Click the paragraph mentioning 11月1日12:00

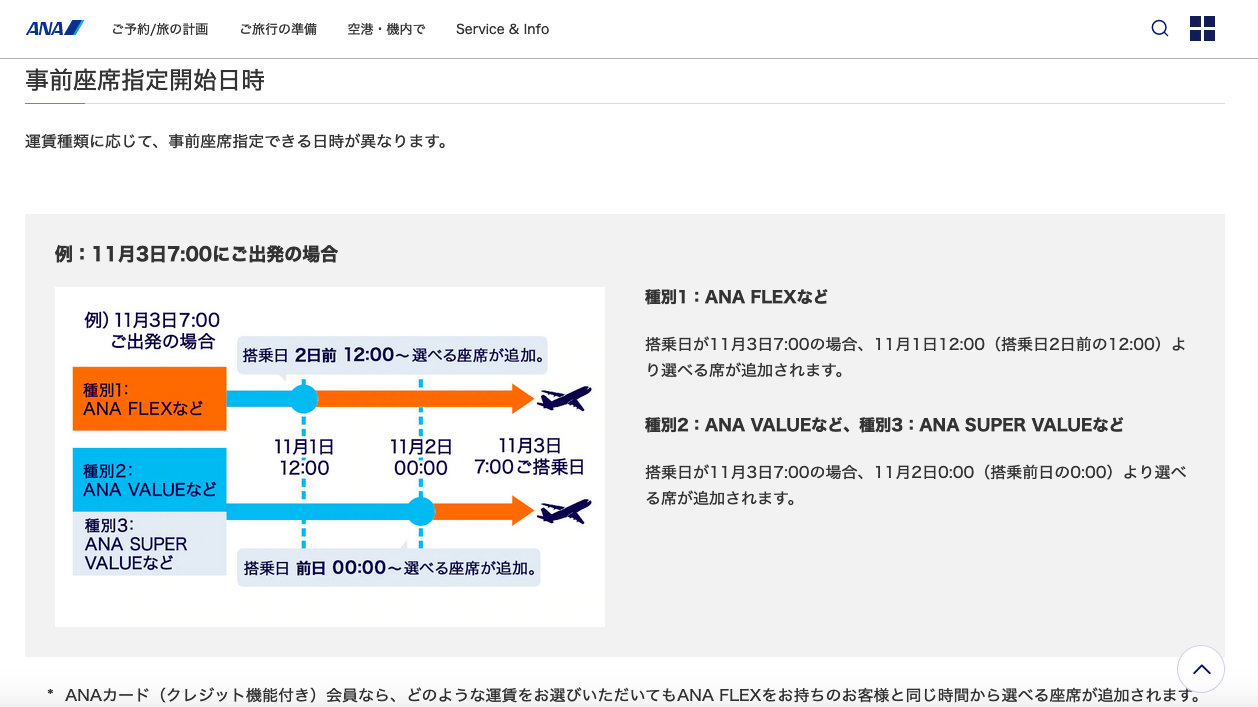916,357
